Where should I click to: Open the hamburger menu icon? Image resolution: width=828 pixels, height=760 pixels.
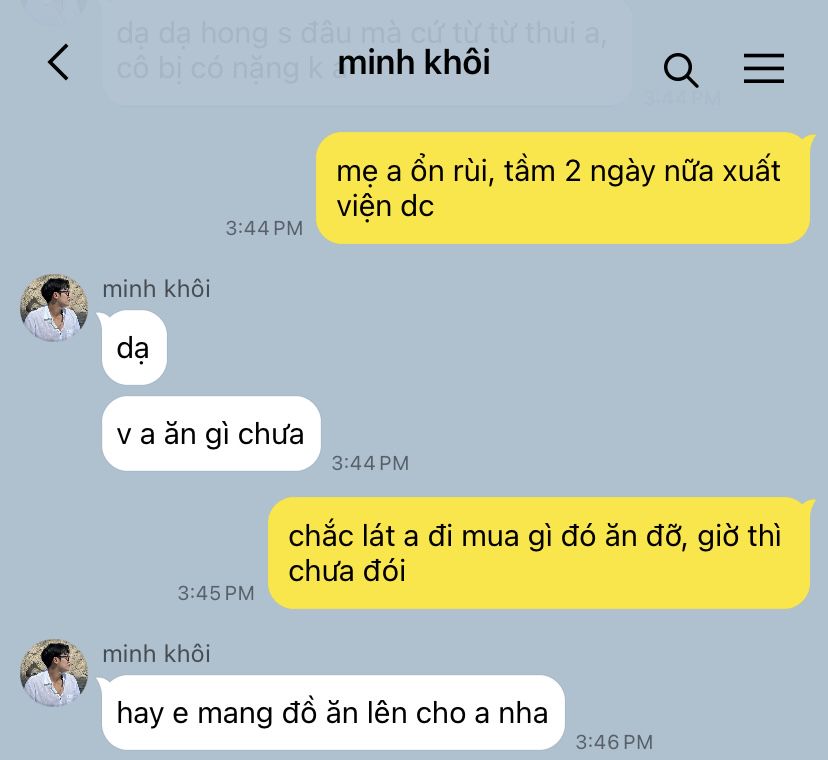coord(764,68)
